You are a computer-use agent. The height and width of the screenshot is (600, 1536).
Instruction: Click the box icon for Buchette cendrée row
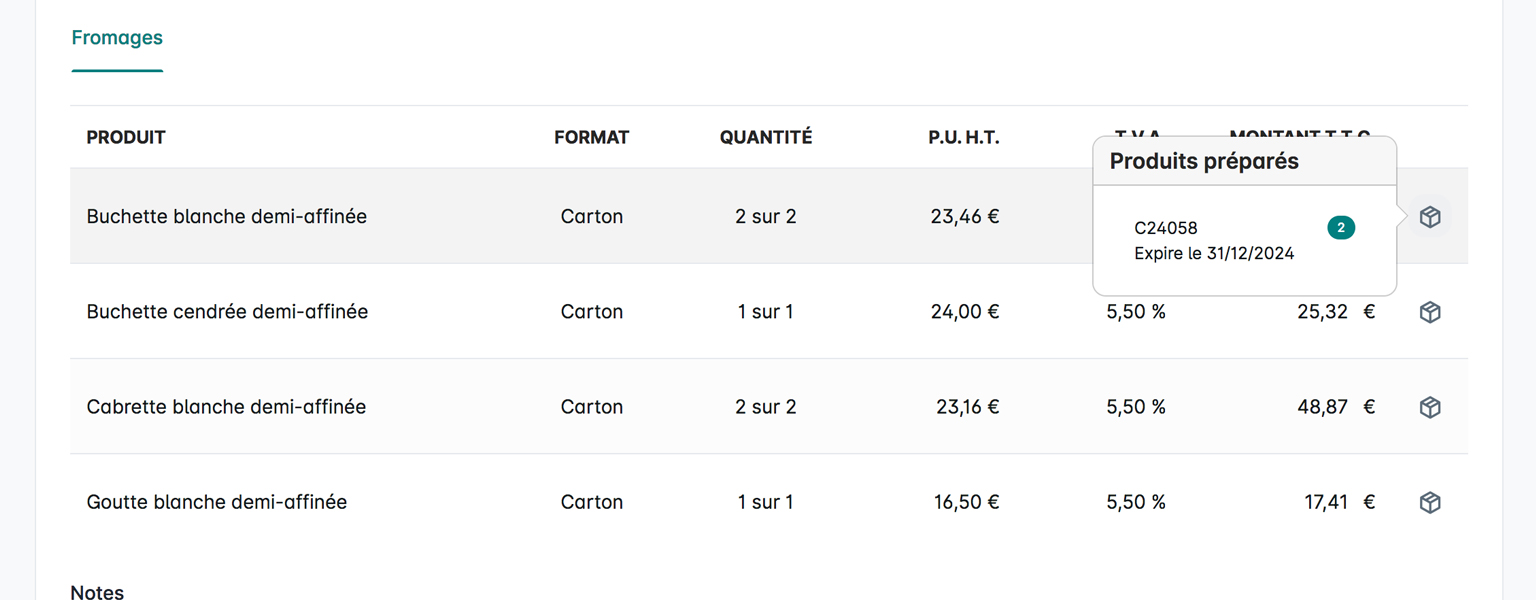pos(1430,312)
